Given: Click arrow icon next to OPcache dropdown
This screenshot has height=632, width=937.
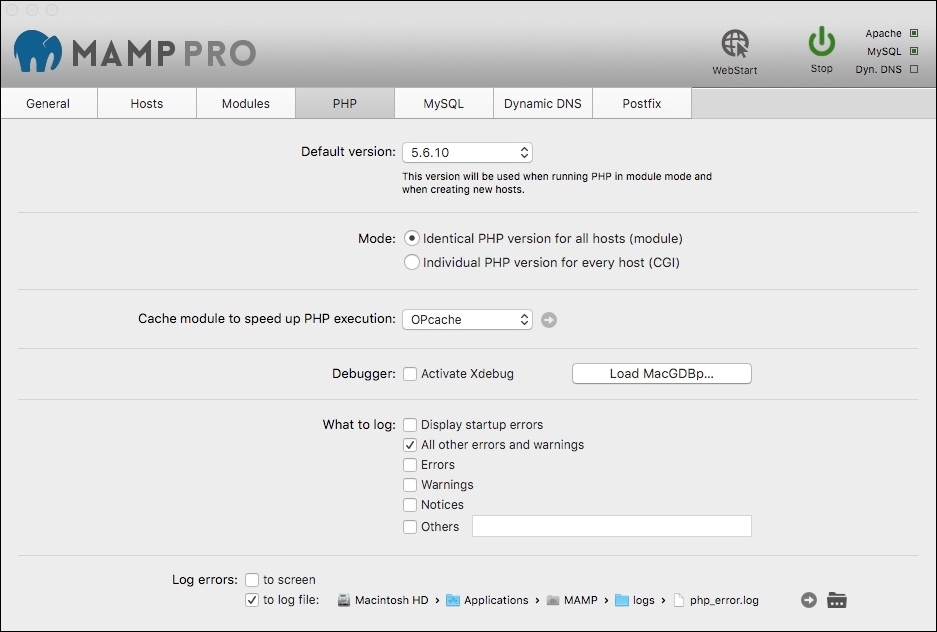Looking at the screenshot, I should coord(549,320).
